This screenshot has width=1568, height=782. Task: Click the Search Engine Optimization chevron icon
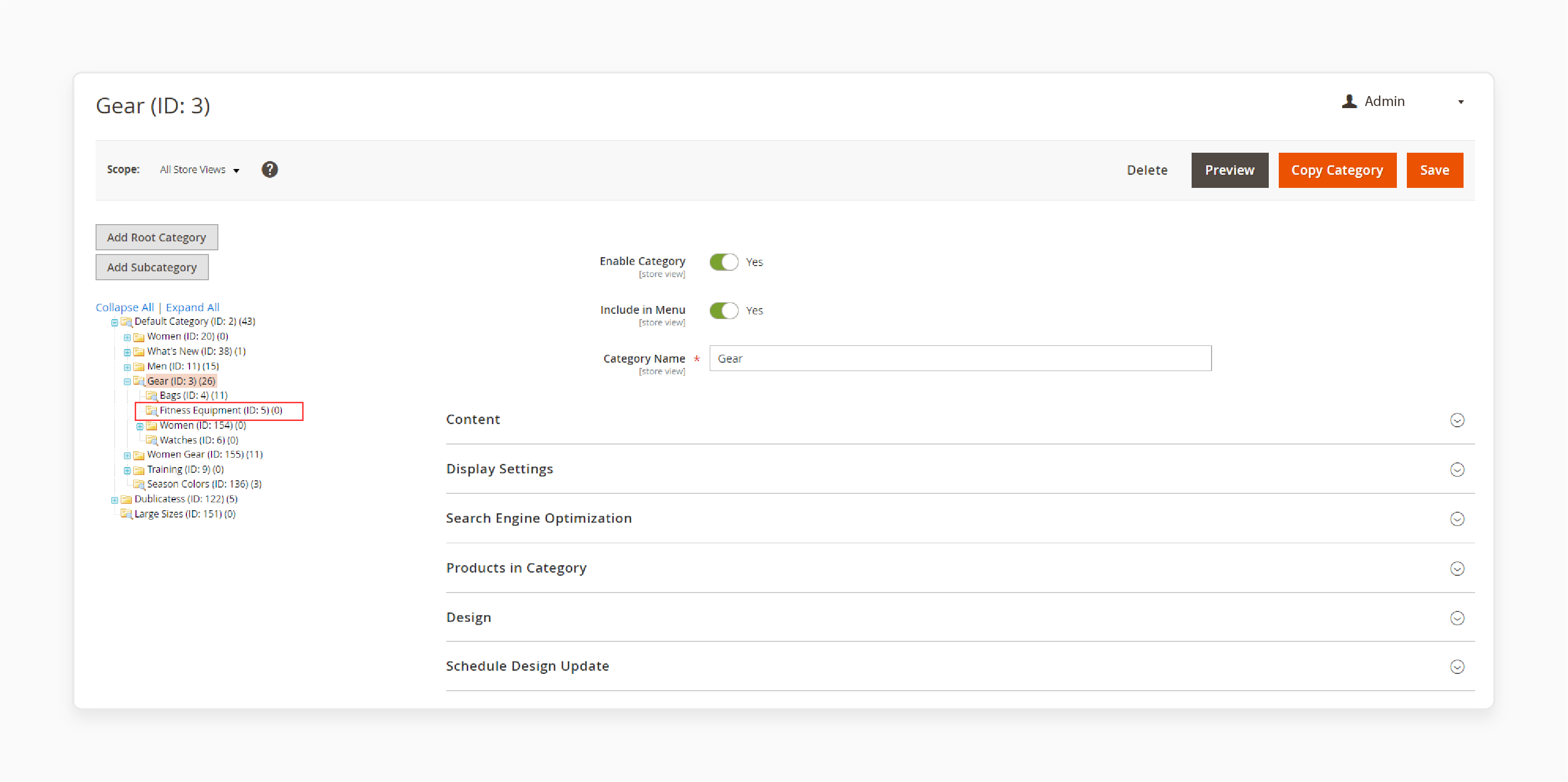click(x=1457, y=519)
